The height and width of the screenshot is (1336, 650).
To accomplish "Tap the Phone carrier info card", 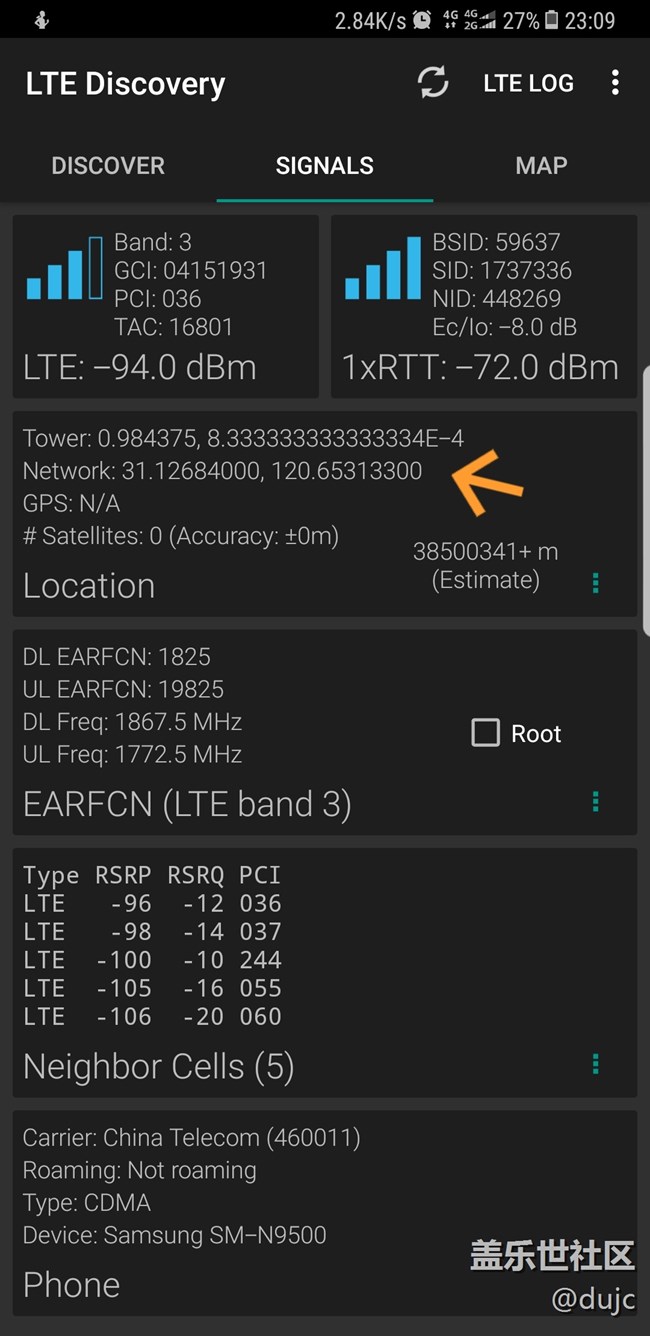I will pyautogui.click(x=325, y=1212).
